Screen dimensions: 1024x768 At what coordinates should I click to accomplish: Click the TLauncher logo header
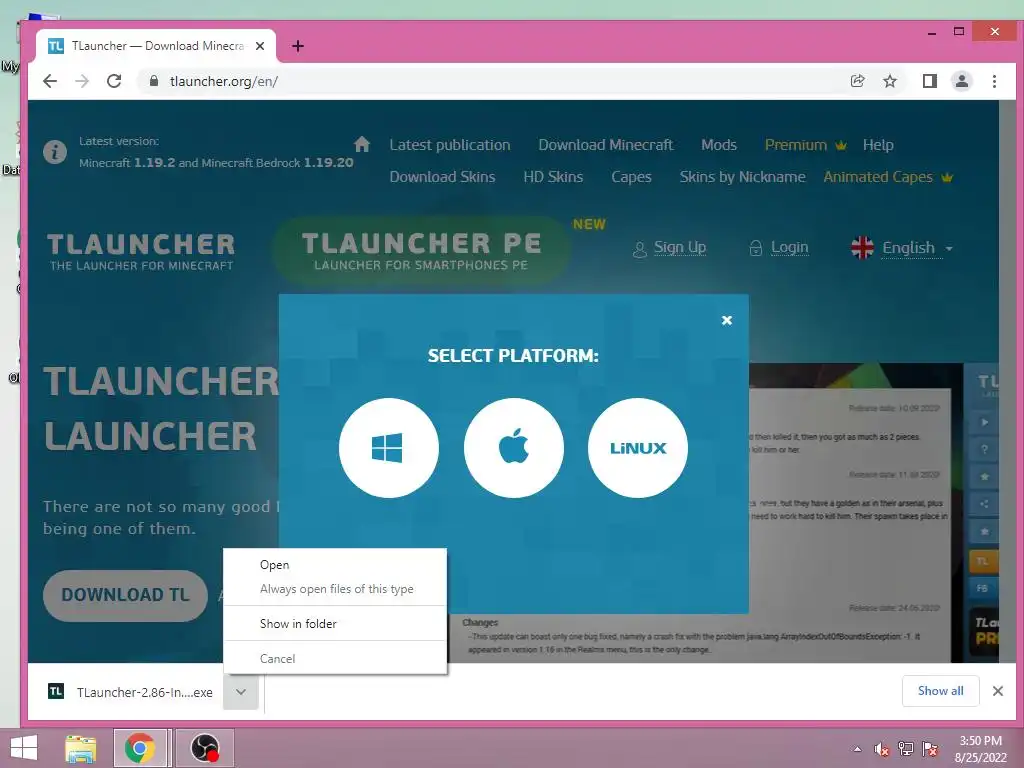point(141,251)
